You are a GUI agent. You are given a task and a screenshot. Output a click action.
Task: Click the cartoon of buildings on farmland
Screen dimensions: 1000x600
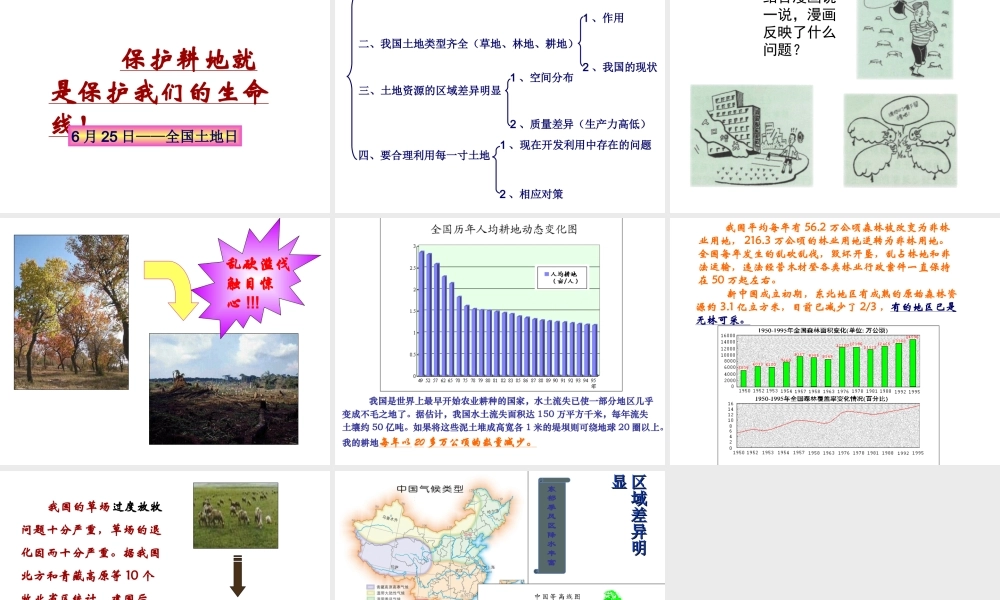click(751, 135)
